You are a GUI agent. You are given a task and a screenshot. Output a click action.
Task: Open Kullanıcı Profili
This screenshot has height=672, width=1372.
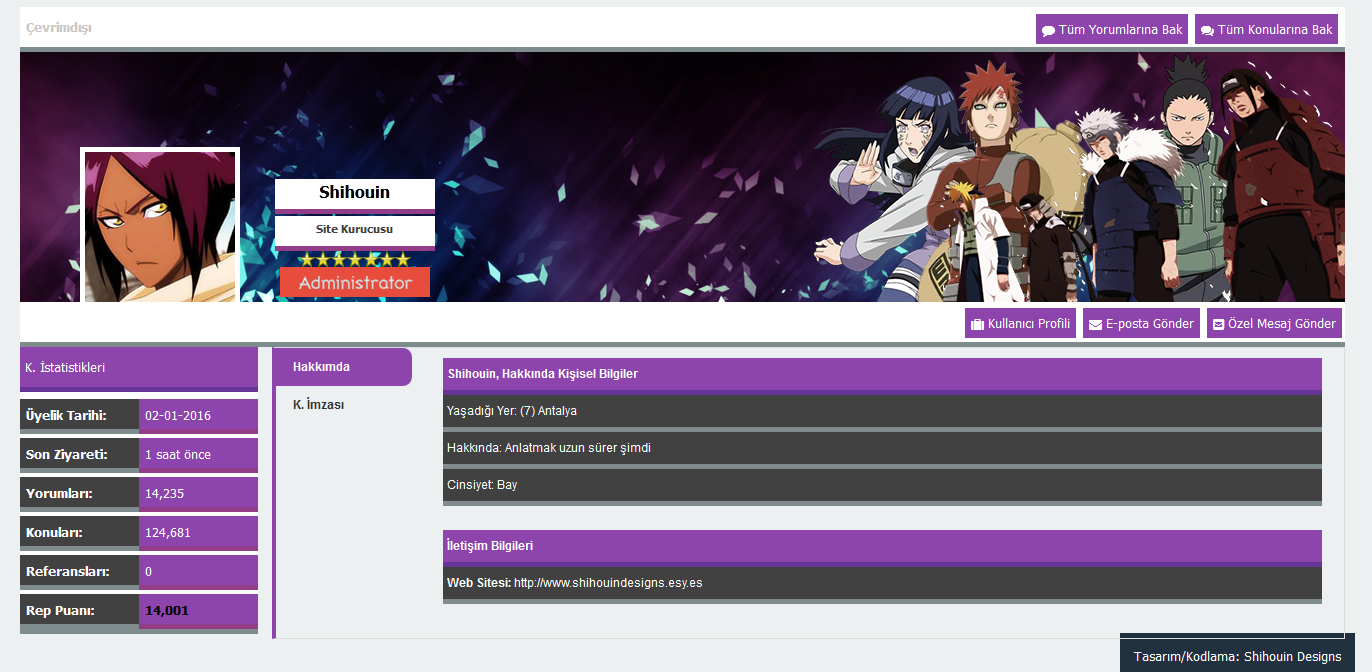(1020, 323)
